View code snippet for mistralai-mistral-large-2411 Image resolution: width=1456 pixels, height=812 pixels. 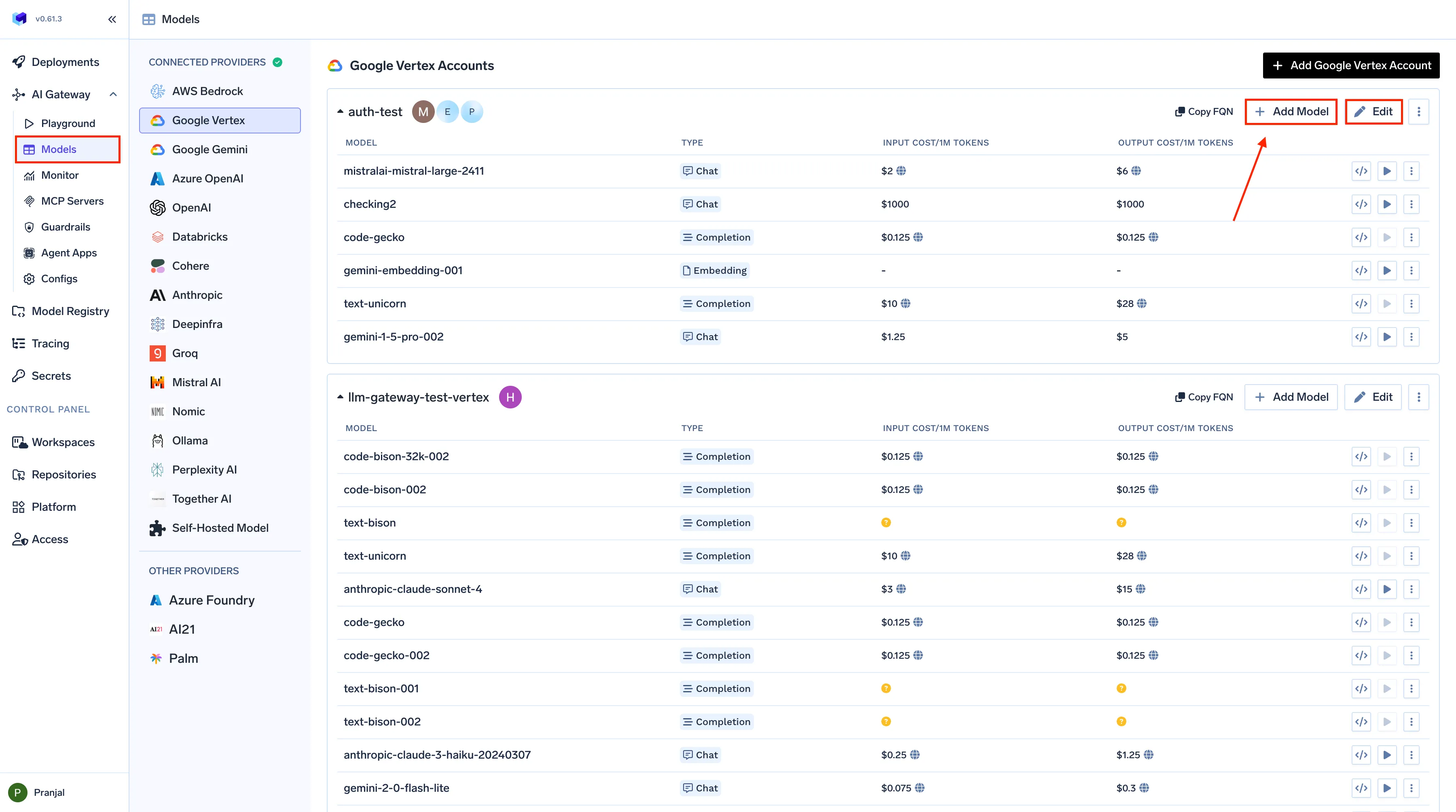(x=1361, y=171)
